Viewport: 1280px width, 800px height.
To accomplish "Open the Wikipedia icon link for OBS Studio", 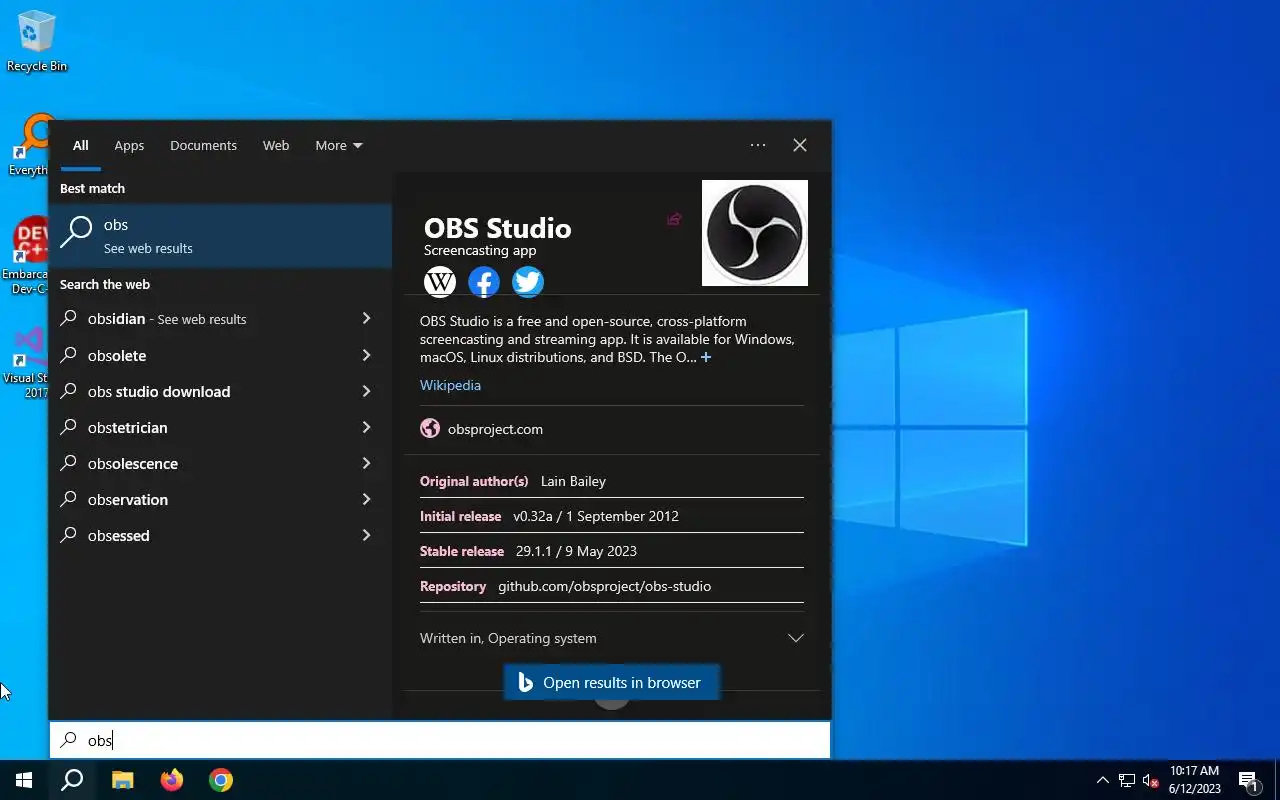I will point(440,282).
